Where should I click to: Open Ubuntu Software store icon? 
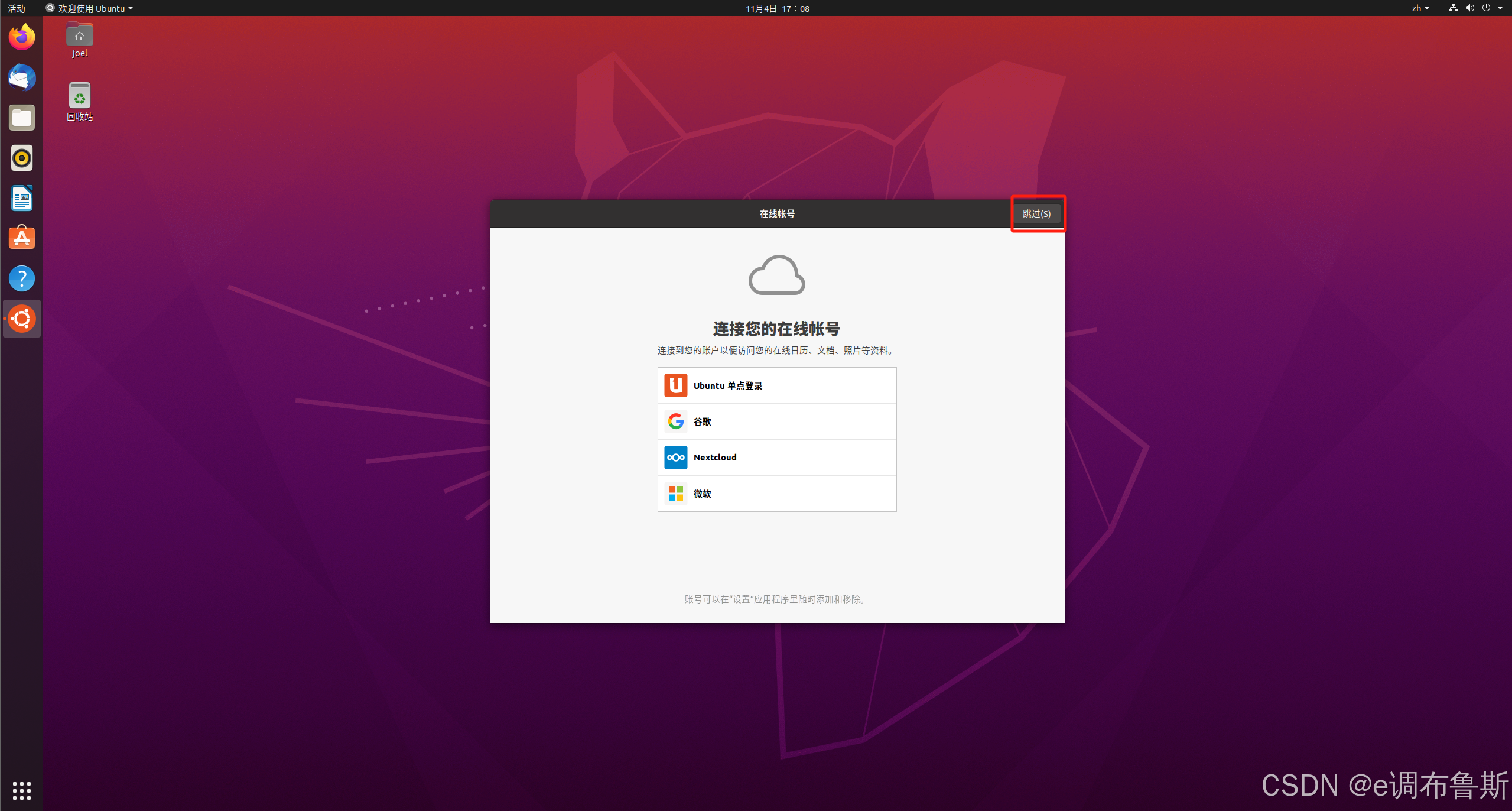coord(22,238)
